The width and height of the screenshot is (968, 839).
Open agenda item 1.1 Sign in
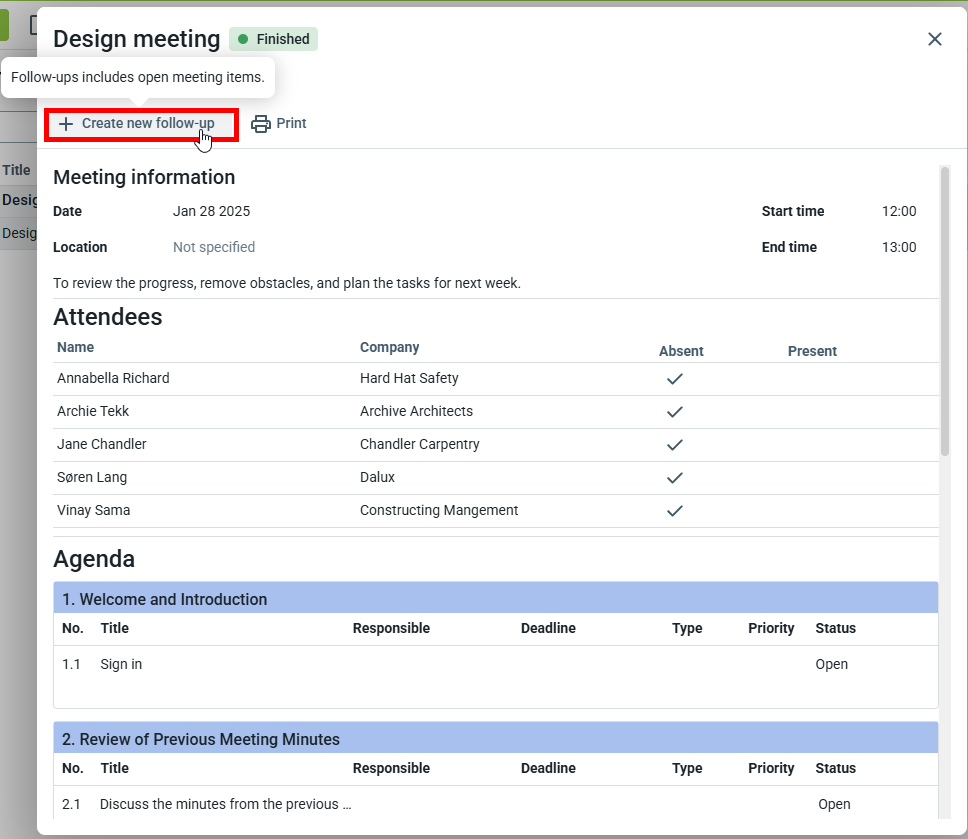click(121, 664)
